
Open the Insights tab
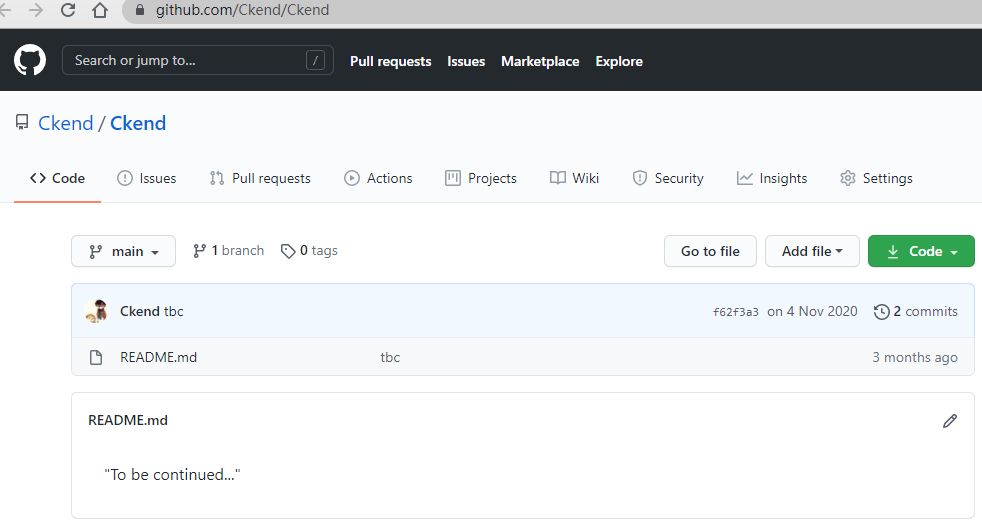pyautogui.click(x=772, y=179)
